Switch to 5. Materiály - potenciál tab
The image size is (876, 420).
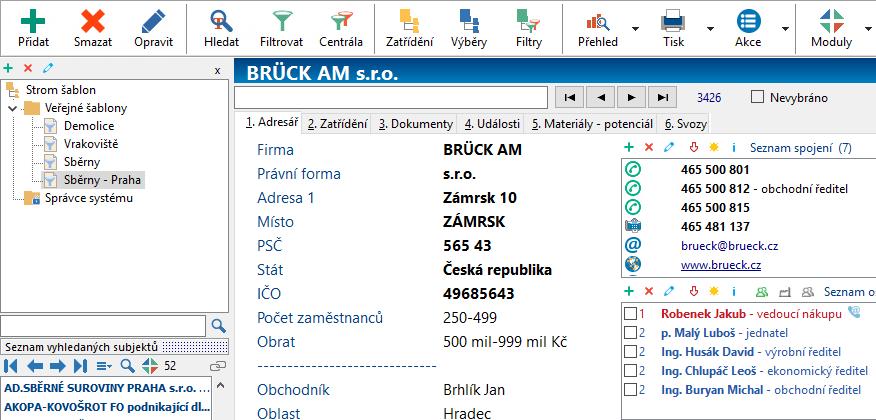pyautogui.click(x=592, y=125)
